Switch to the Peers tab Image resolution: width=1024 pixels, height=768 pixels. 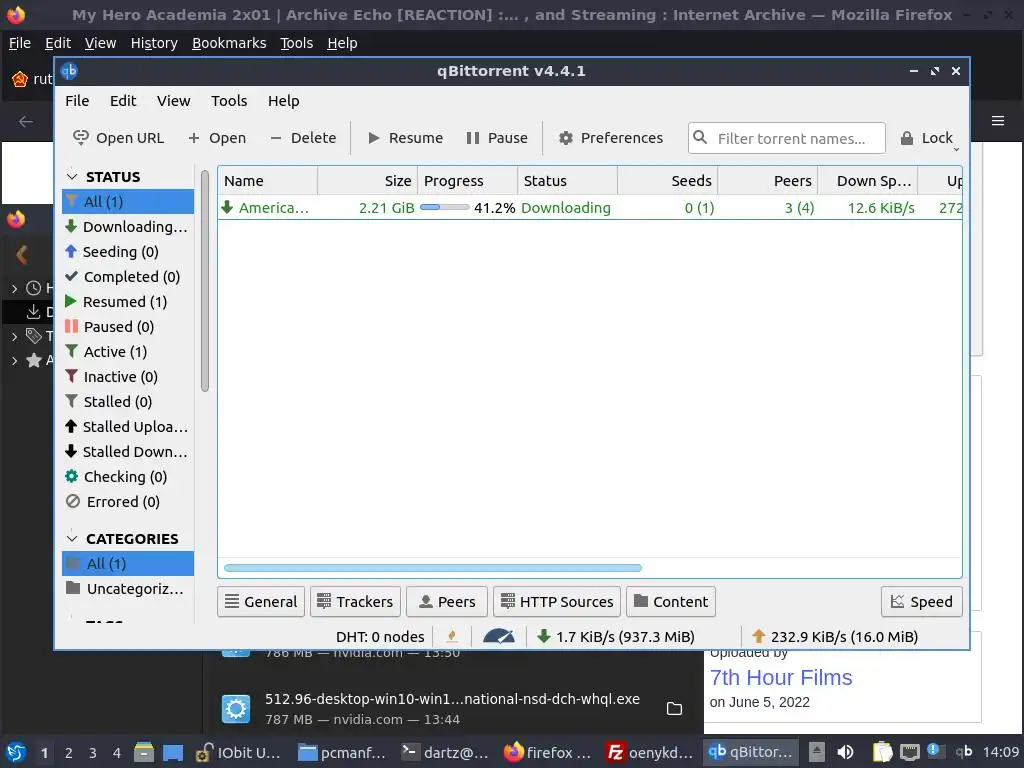pyautogui.click(x=447, y=601)
